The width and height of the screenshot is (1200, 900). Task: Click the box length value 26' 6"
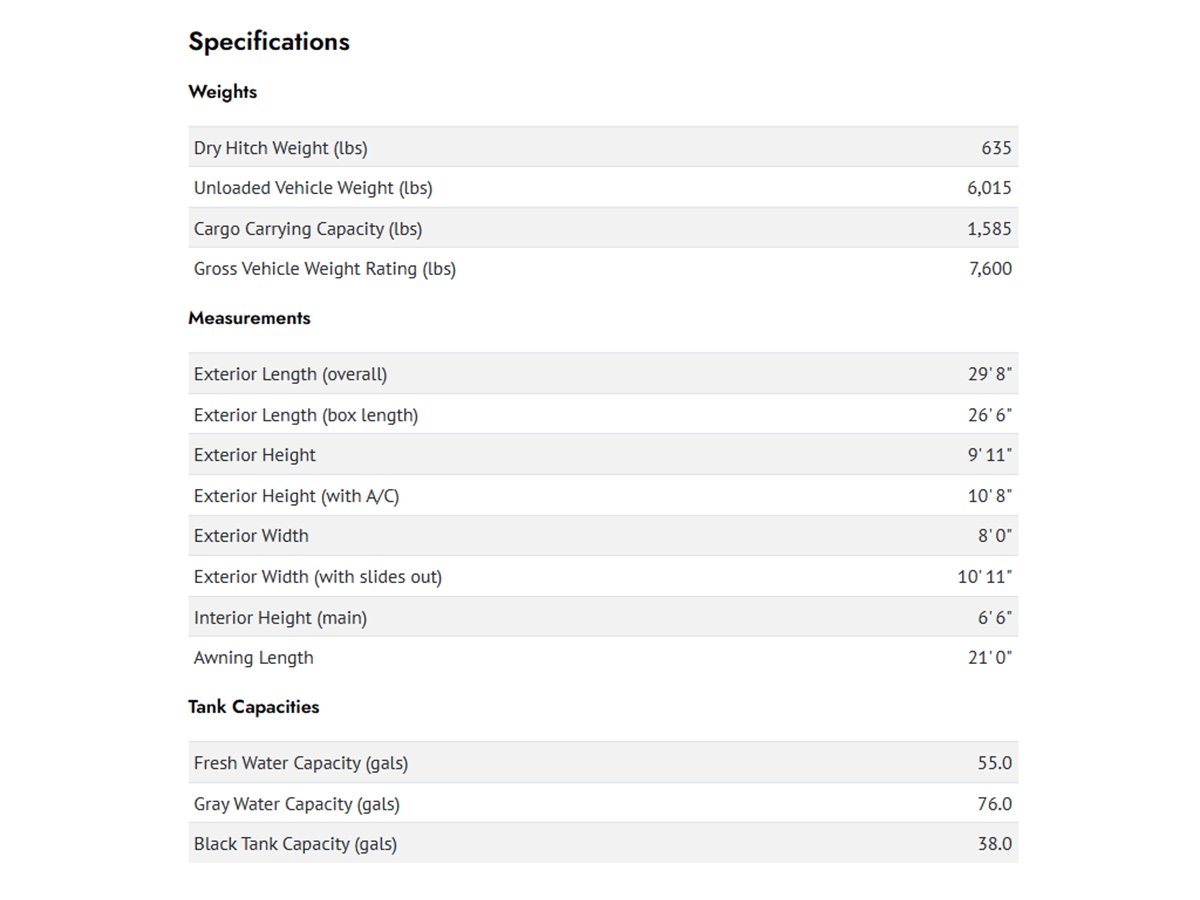pyautogui.click(x=990, y=415)
